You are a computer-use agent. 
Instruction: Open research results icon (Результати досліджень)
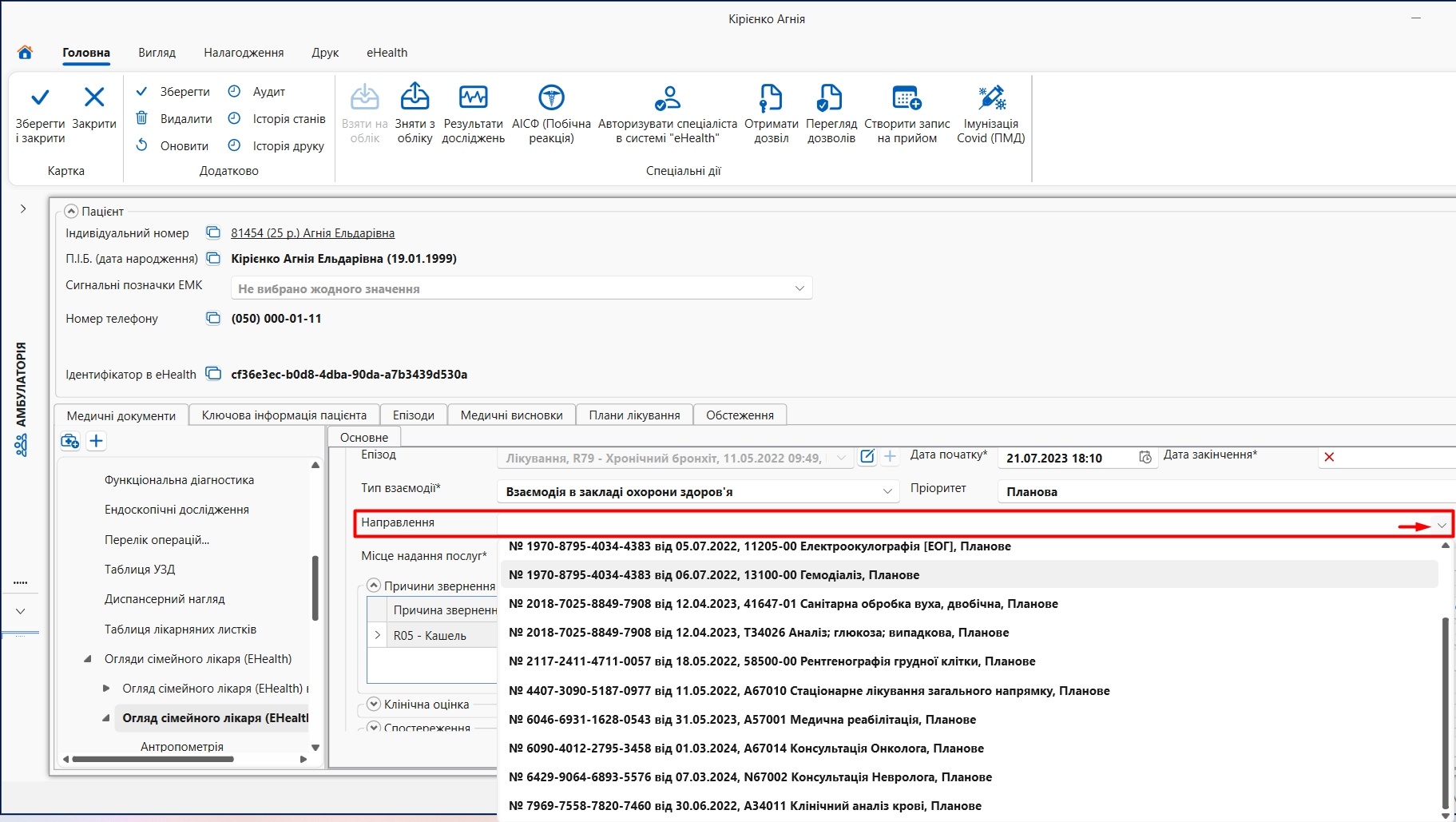(474, 97)
